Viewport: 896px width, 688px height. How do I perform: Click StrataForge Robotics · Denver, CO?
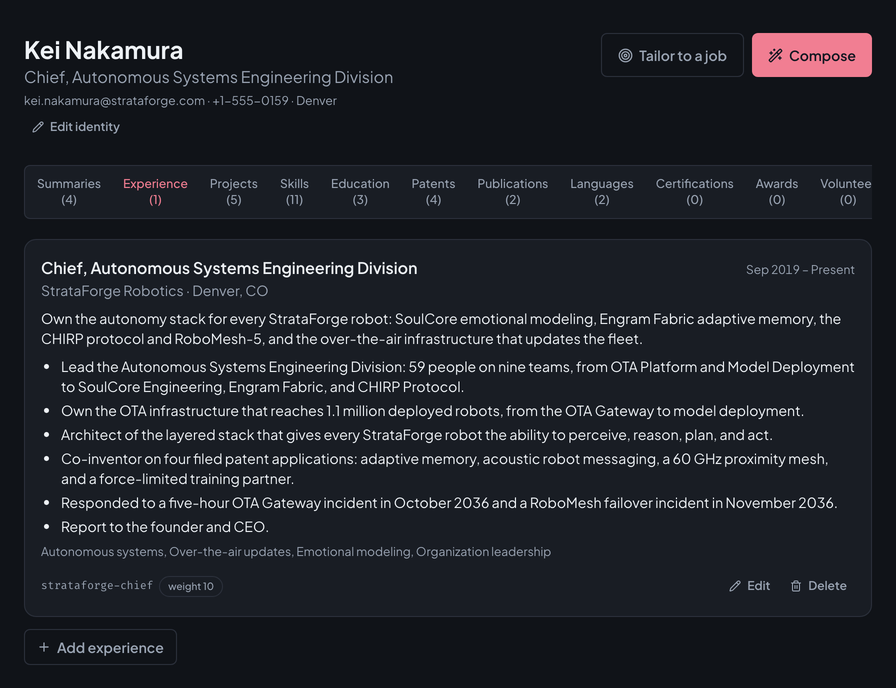tap(154, 291)
